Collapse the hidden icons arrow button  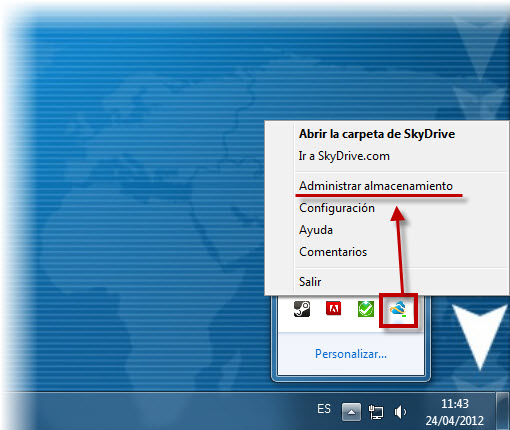point(351,412)
